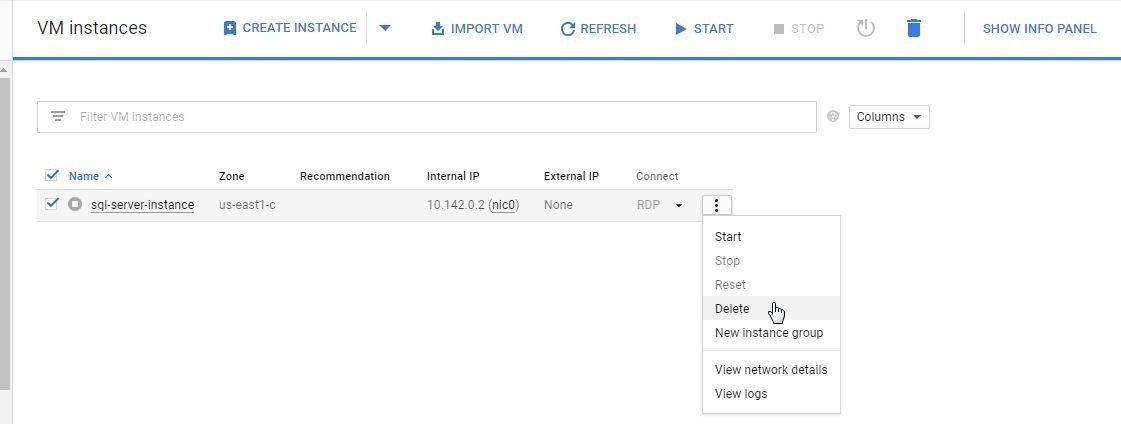Image resolution: width=1121 pixels, height=424 pixels.
Task: Click the help question mark icon
Action: click(x=833, y=117)
